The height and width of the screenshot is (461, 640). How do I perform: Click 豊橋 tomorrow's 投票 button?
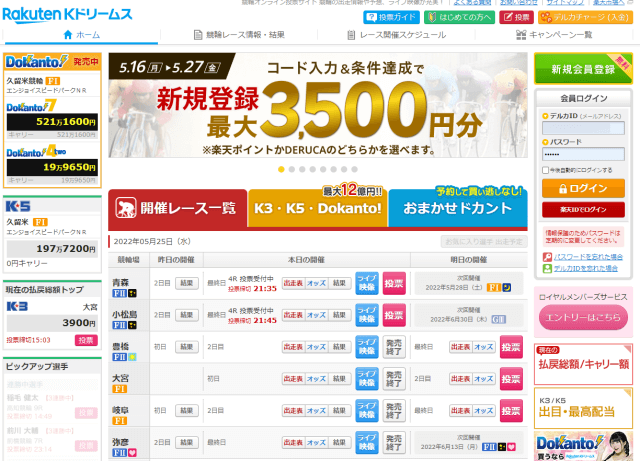tap(511, 347)
